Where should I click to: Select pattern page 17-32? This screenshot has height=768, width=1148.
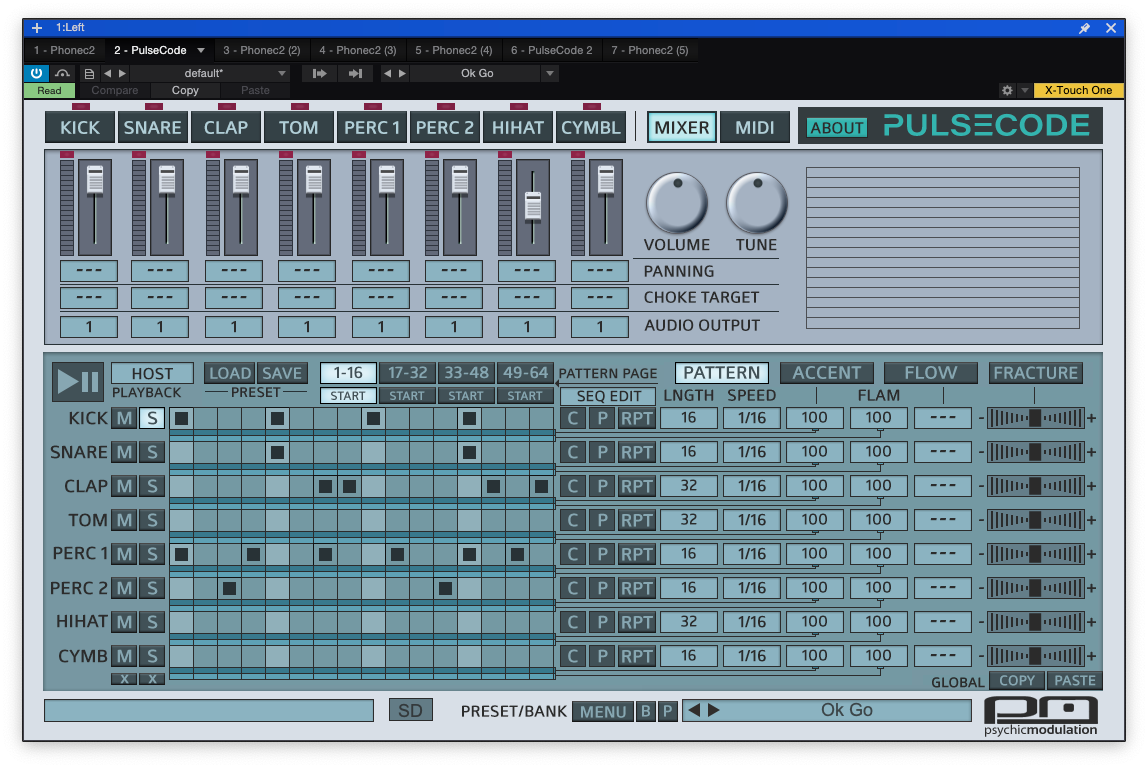[407, 373]
